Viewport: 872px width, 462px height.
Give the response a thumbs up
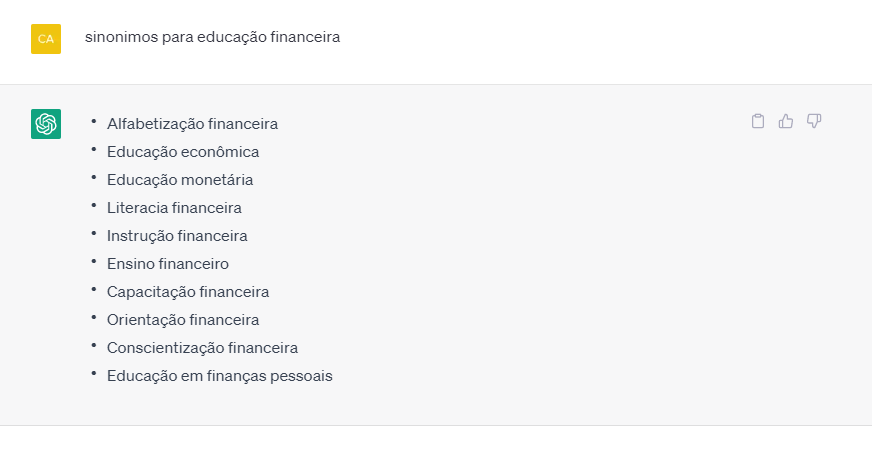786,121
